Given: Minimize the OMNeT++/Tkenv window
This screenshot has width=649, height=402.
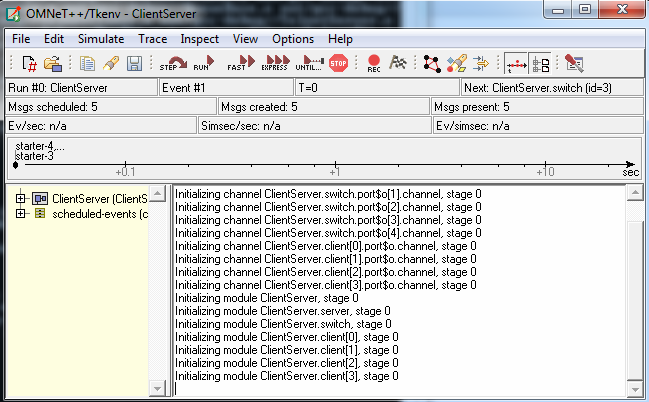Looking at the screenshot, I should [558, 9].
